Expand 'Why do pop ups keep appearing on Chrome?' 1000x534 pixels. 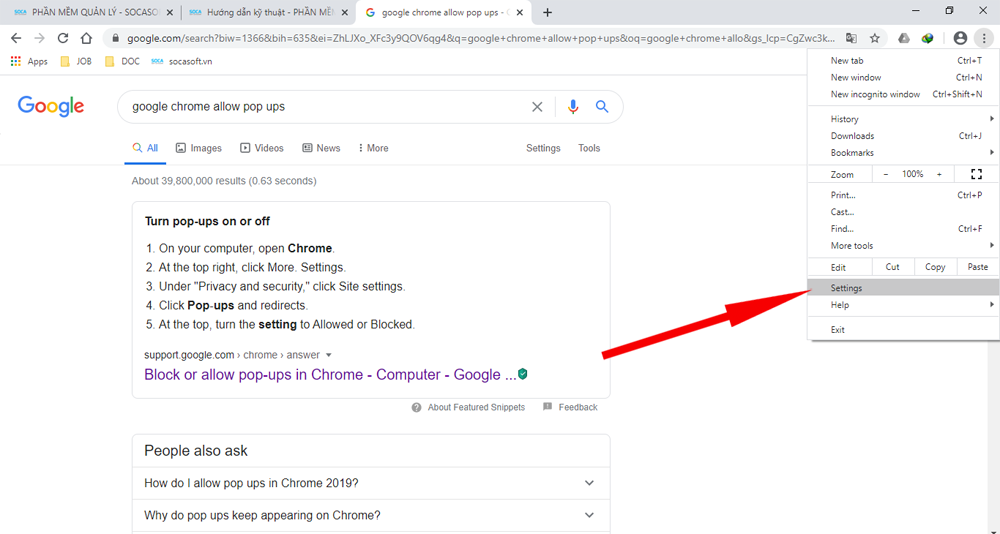(371, 515)
